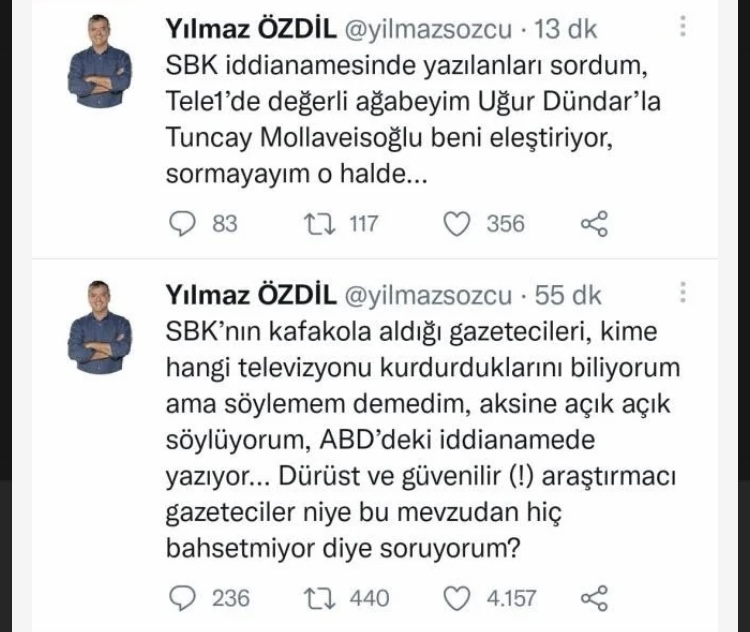Reply to the tweet with 236 replies
750x632 pixels.
pos(182,598)
